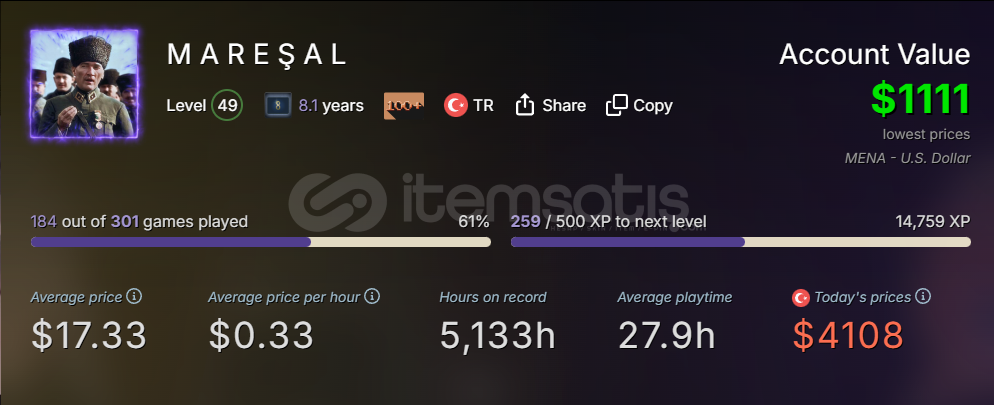Click the Share icon
Screen dimensions: 994x405
click(526, 105)
